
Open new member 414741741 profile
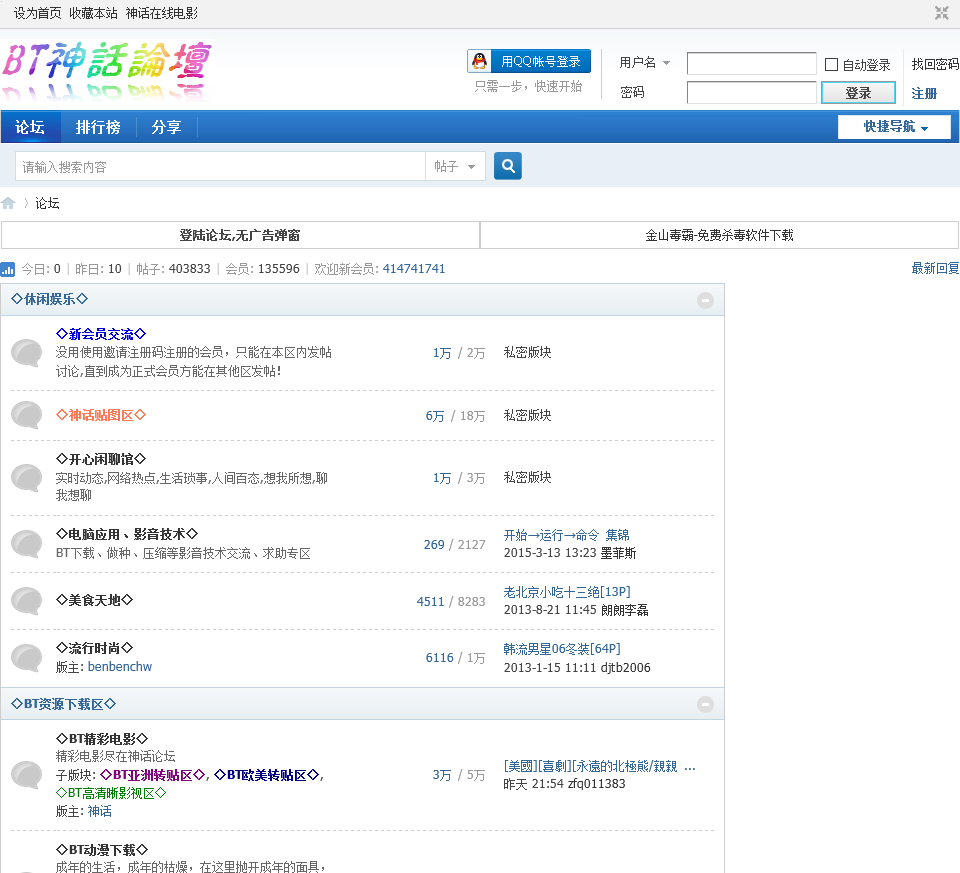pyautogui.click(x=414, y=269)
